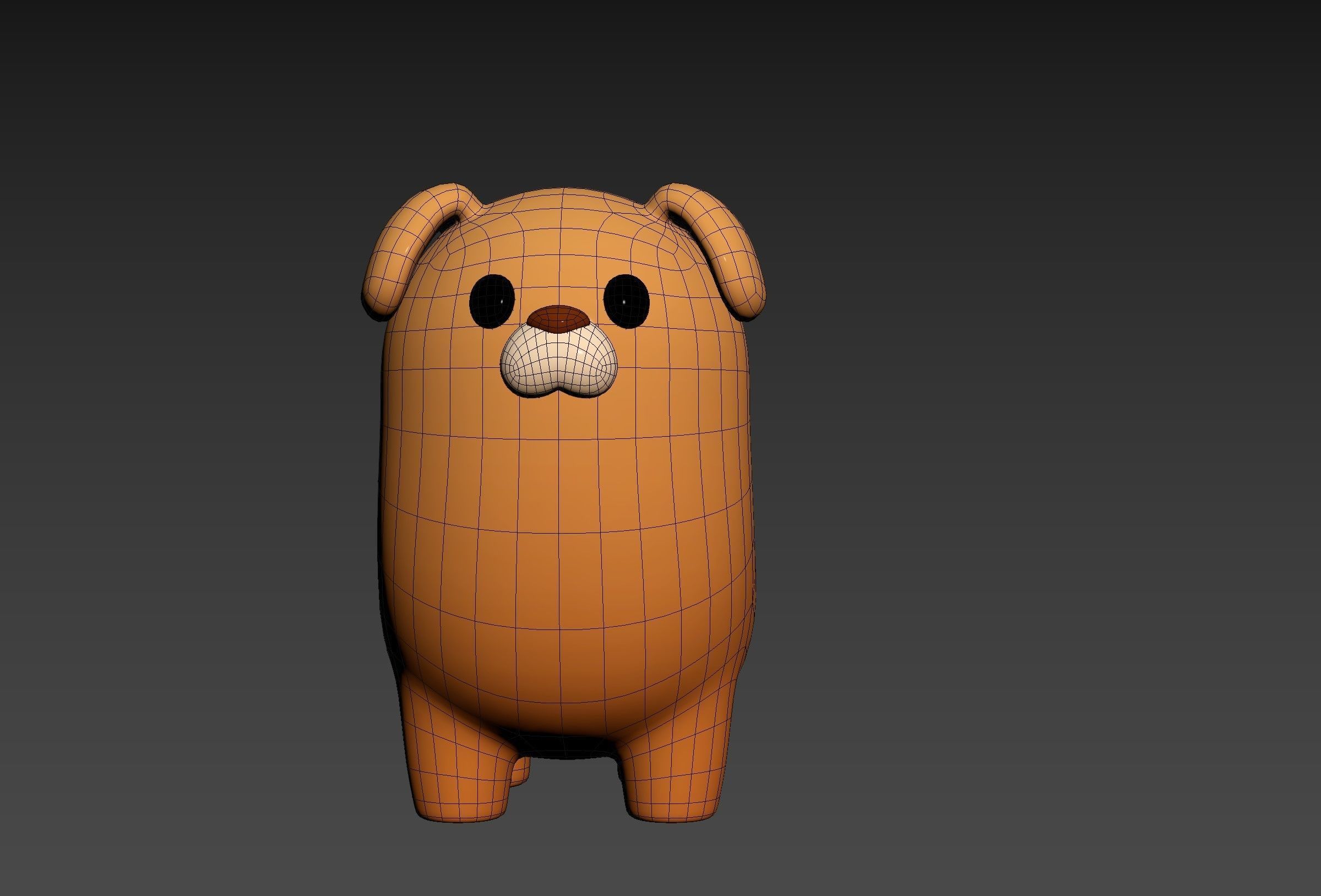1321x896 pixels.
Task: Select the dog's brown nose mesh
Action: tap(558, 319)
